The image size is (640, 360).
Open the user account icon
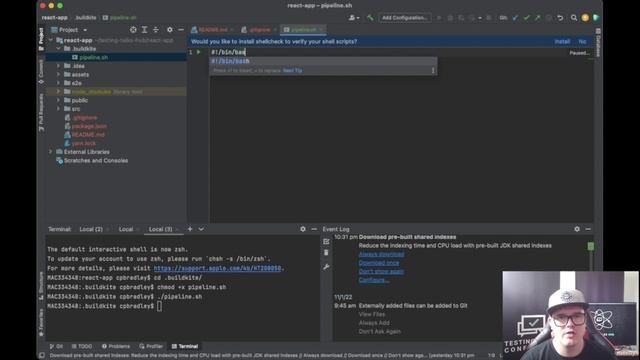click(x=353, y=18)
